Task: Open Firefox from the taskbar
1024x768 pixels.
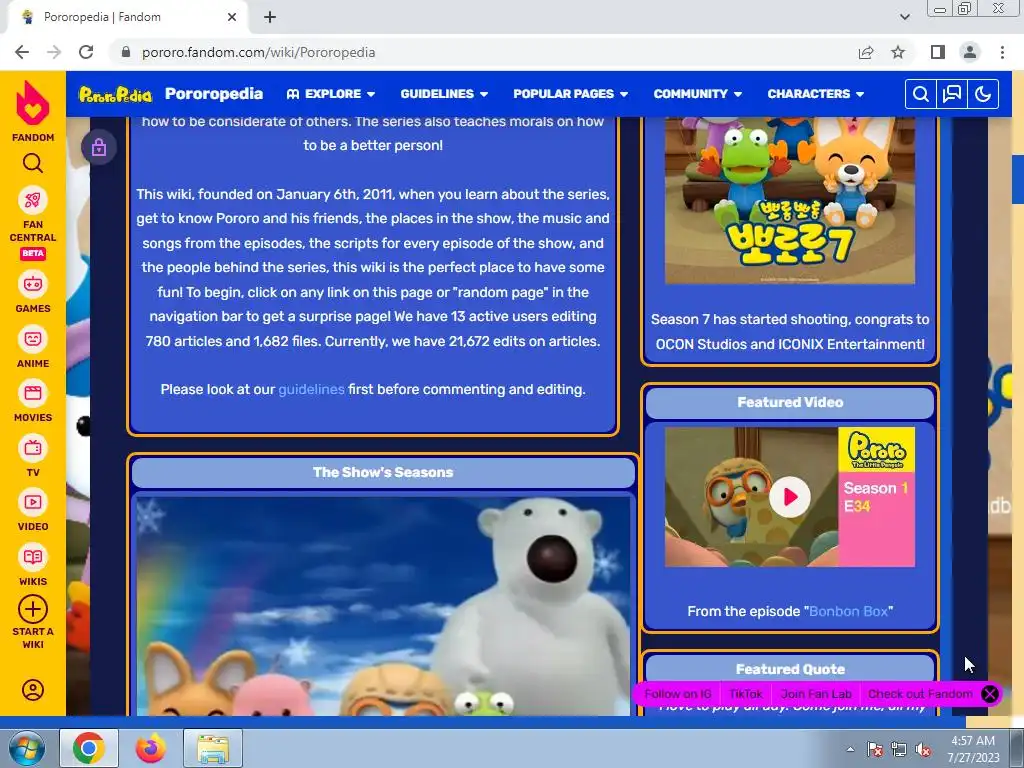Action: pyautogui.click(x=150, y=748)
